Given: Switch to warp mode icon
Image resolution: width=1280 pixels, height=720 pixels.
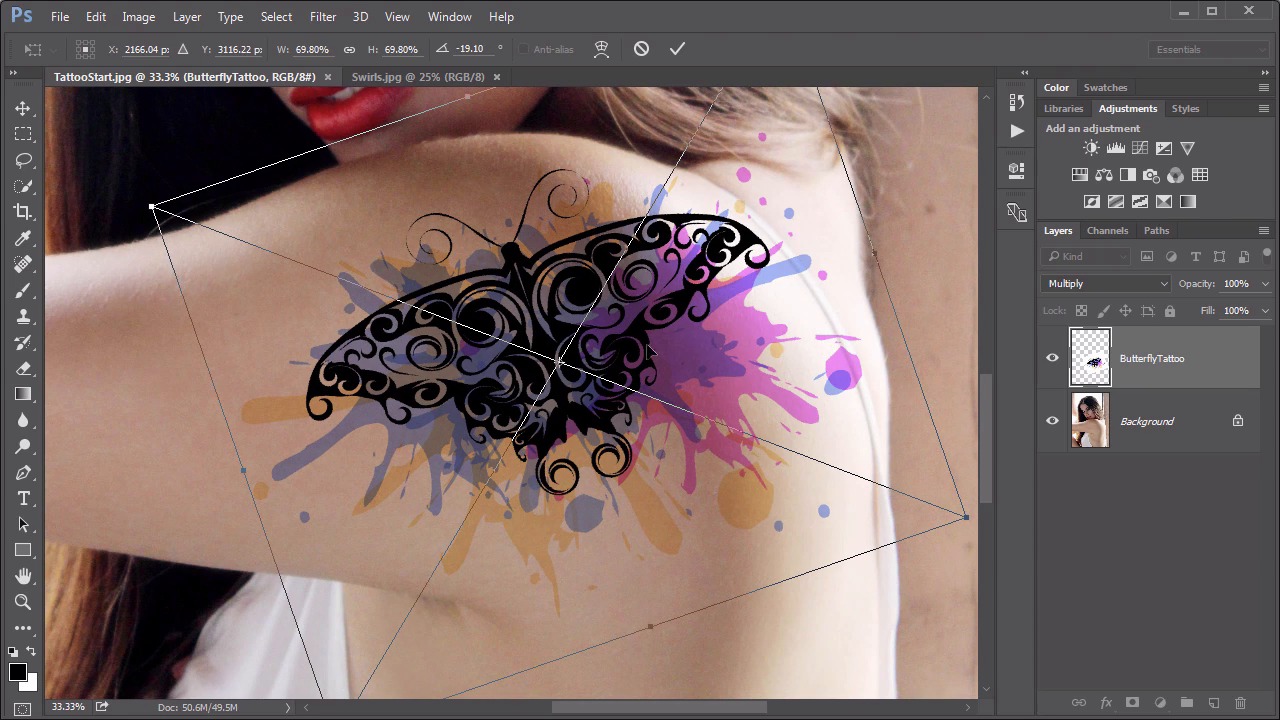Looking at the screenshot, I should (x=601, y=49).
